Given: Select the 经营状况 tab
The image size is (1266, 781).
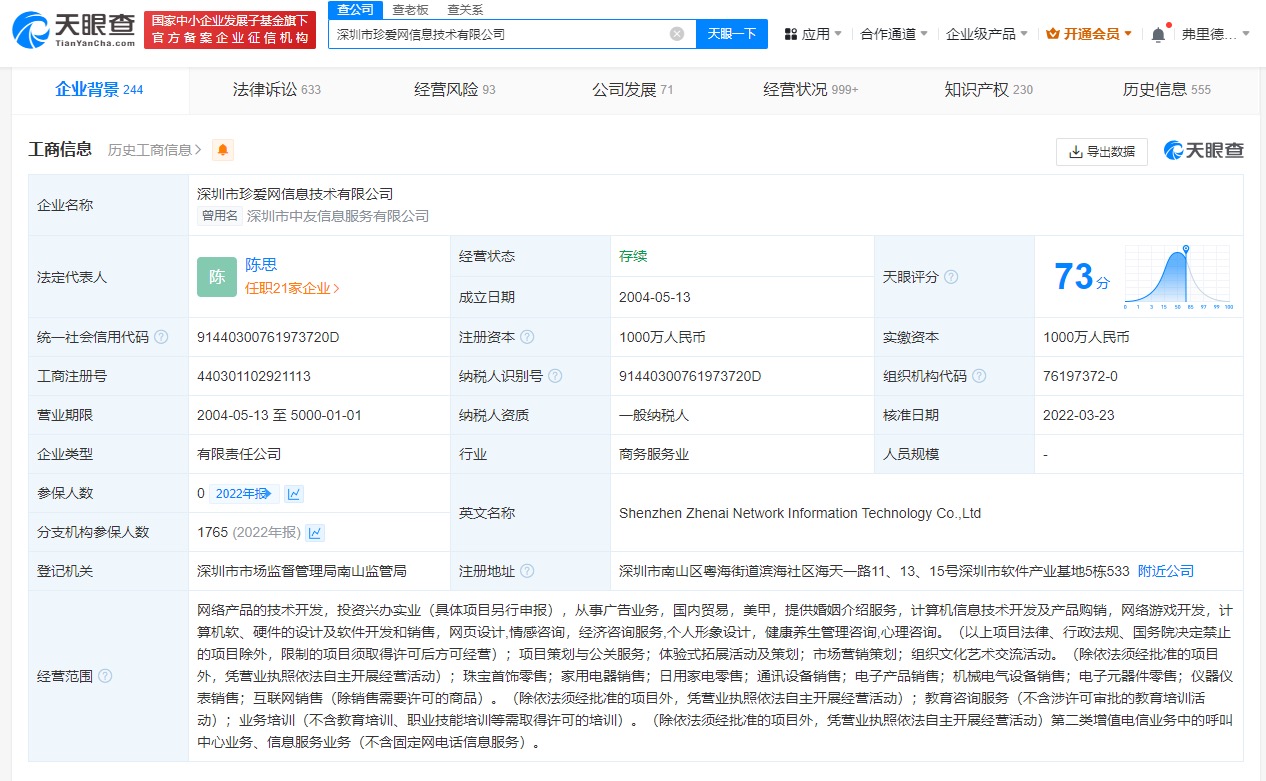Looking at the screenshot, I should (x=811, y=89).
